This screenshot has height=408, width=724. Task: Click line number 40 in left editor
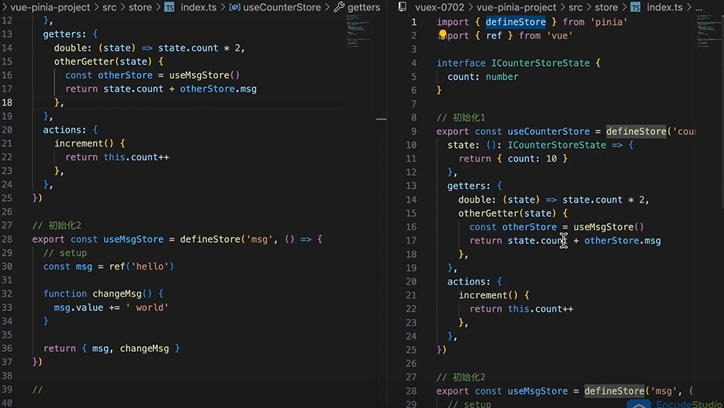(x=7, y=403)
